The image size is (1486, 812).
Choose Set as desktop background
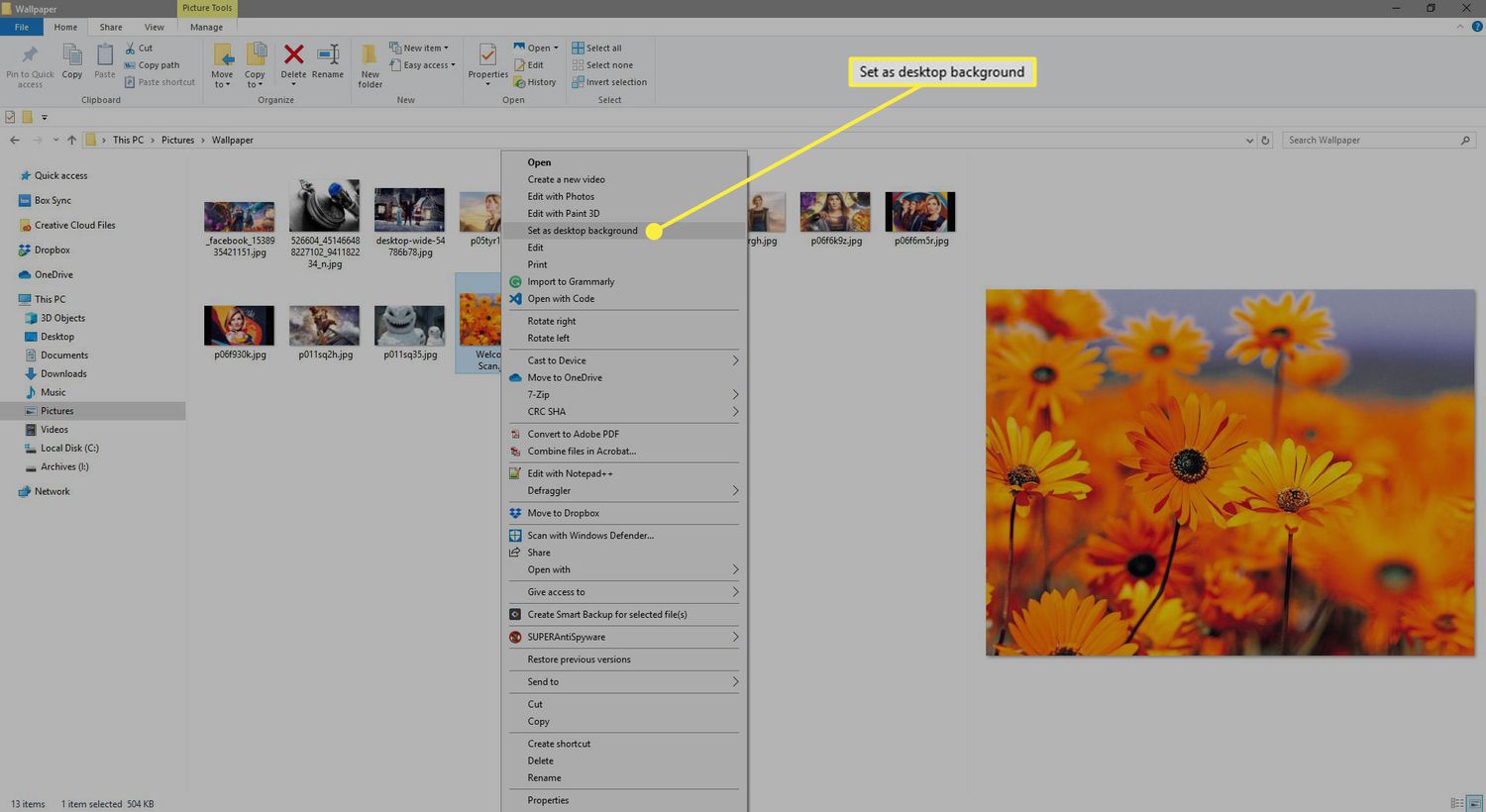[x=624, y=231]
